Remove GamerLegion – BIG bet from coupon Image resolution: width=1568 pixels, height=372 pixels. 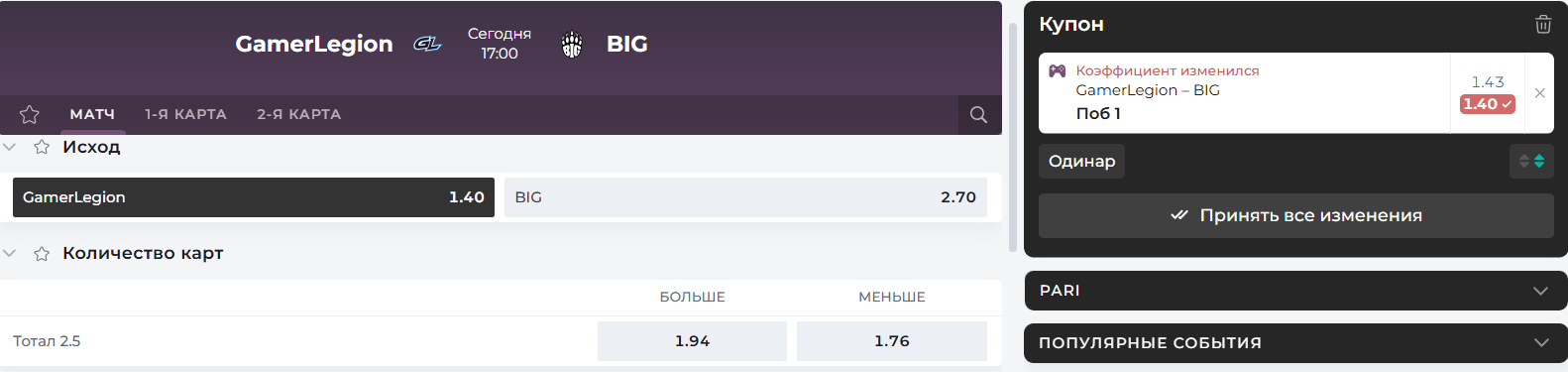click(x=1539, y=92)
